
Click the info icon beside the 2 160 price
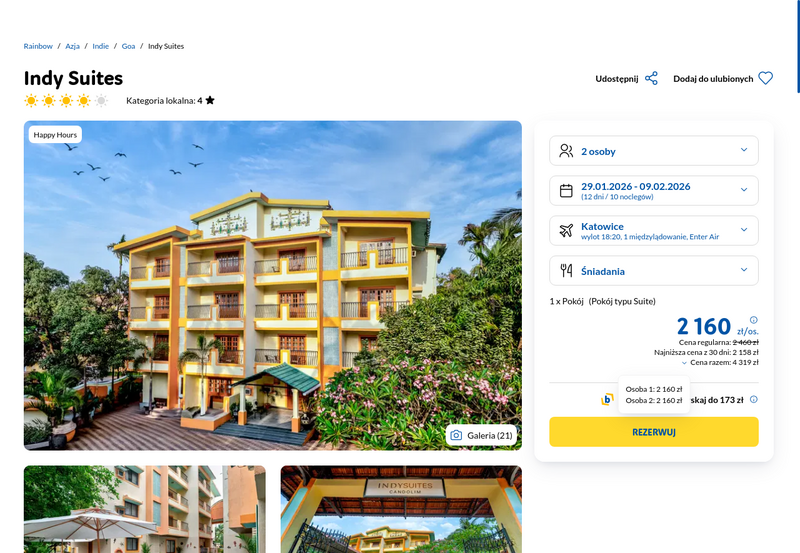click(754, 320)
